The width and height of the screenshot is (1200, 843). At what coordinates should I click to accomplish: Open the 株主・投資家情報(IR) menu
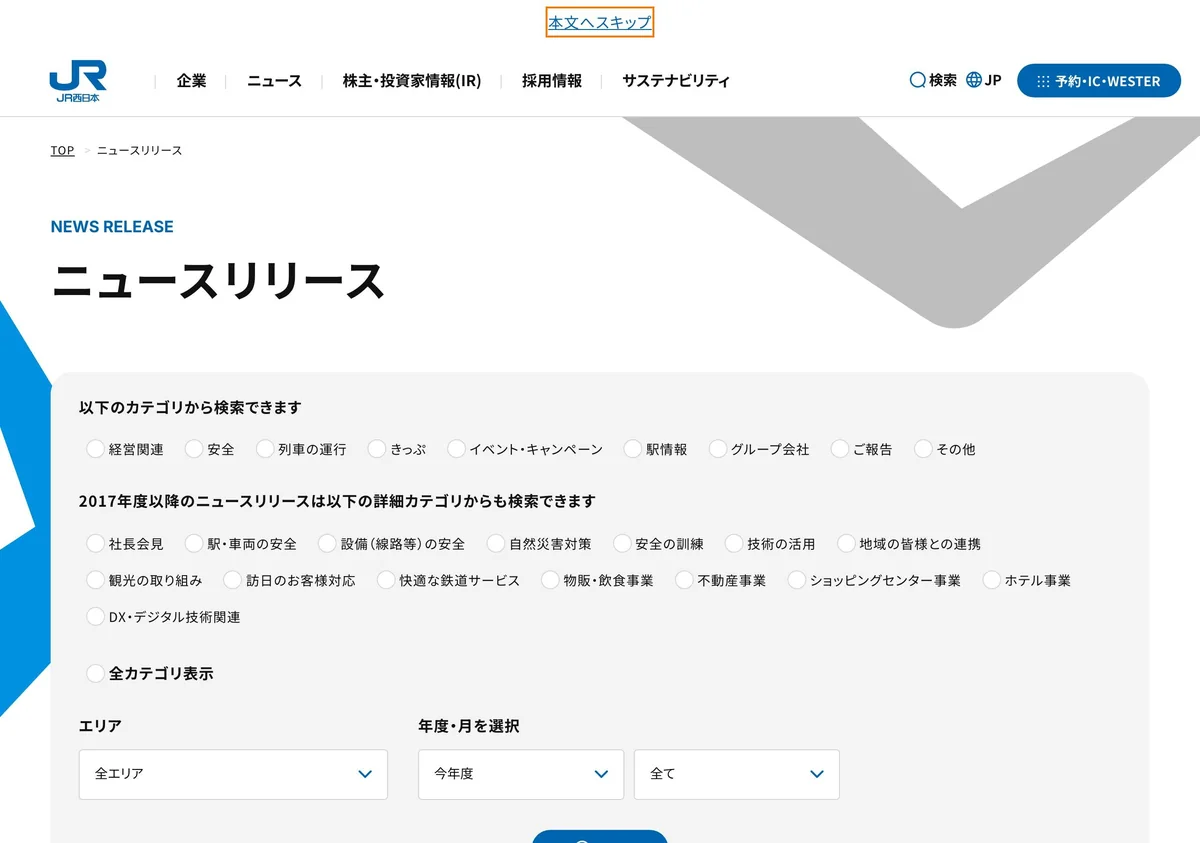pyautogui.click(x=412, y=81)
